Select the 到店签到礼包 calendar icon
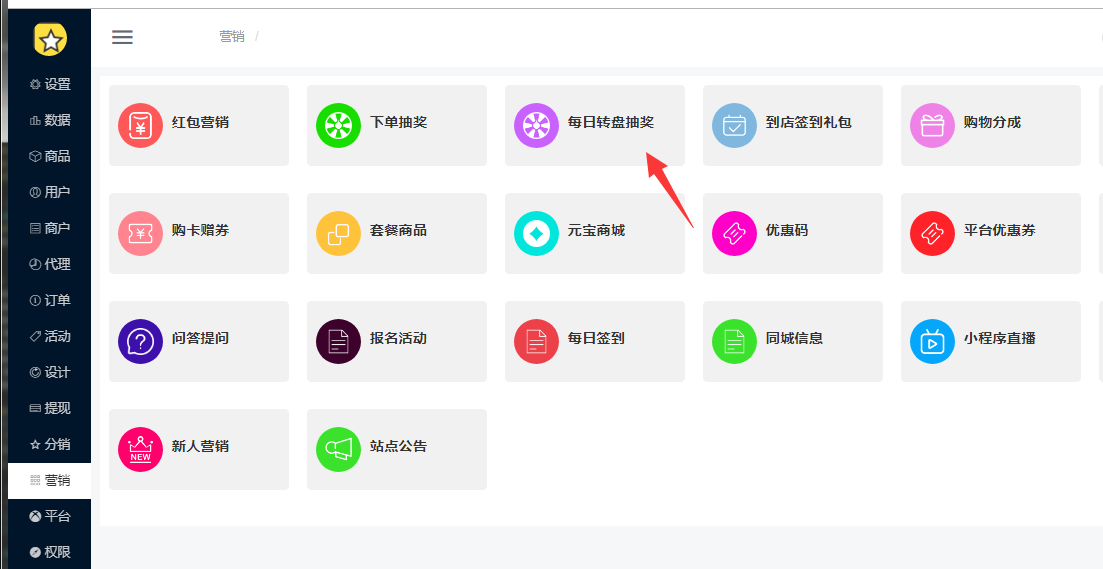The image size is (1103, 569). pos(734,125)
